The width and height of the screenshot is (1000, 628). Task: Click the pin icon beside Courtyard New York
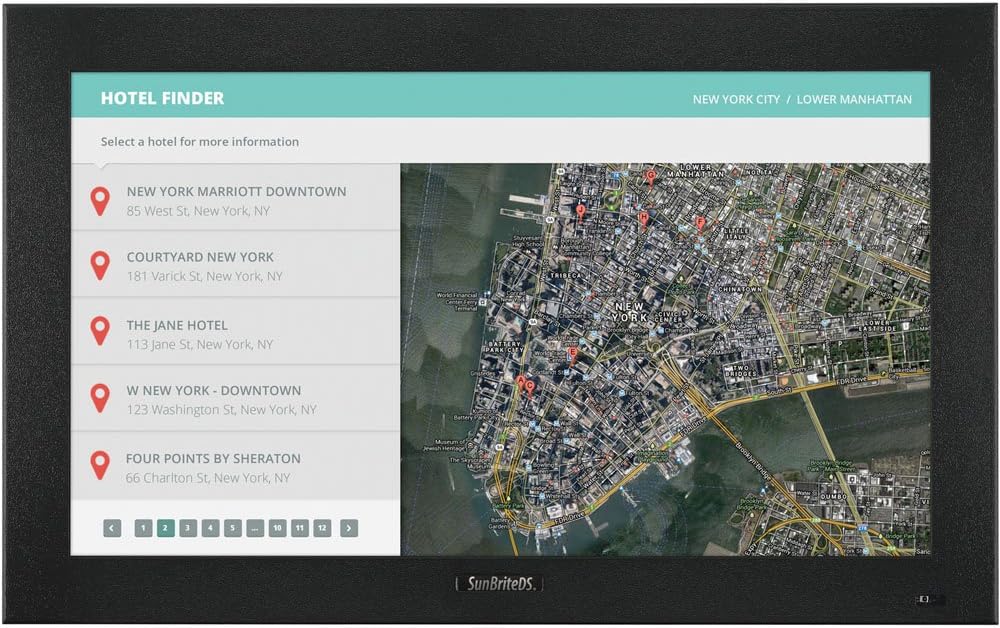pyautogui.click(x=99, y=266)
